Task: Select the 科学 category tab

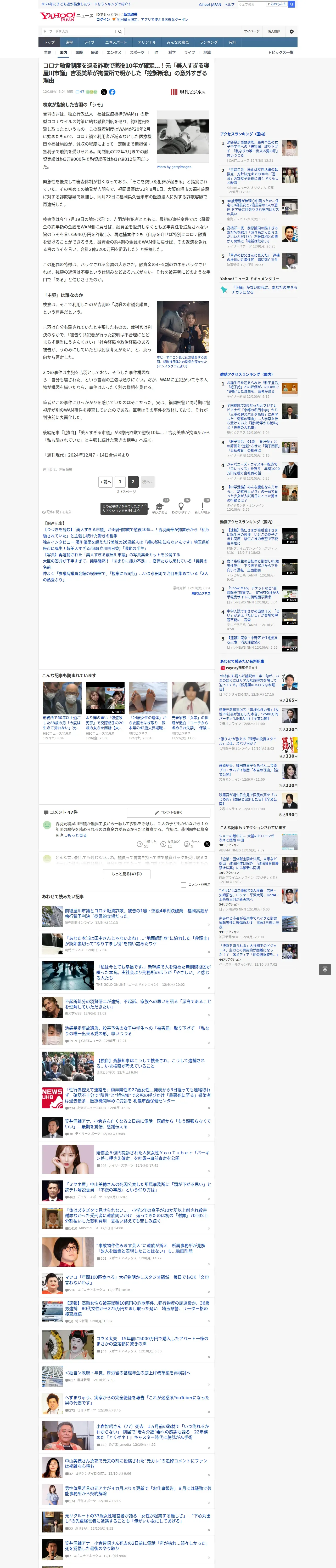Action: (172, 53)
